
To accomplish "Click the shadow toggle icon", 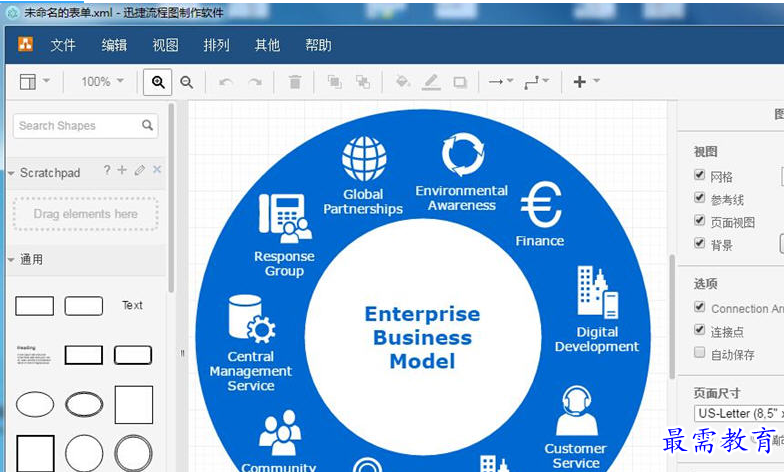I will point(460,82).
